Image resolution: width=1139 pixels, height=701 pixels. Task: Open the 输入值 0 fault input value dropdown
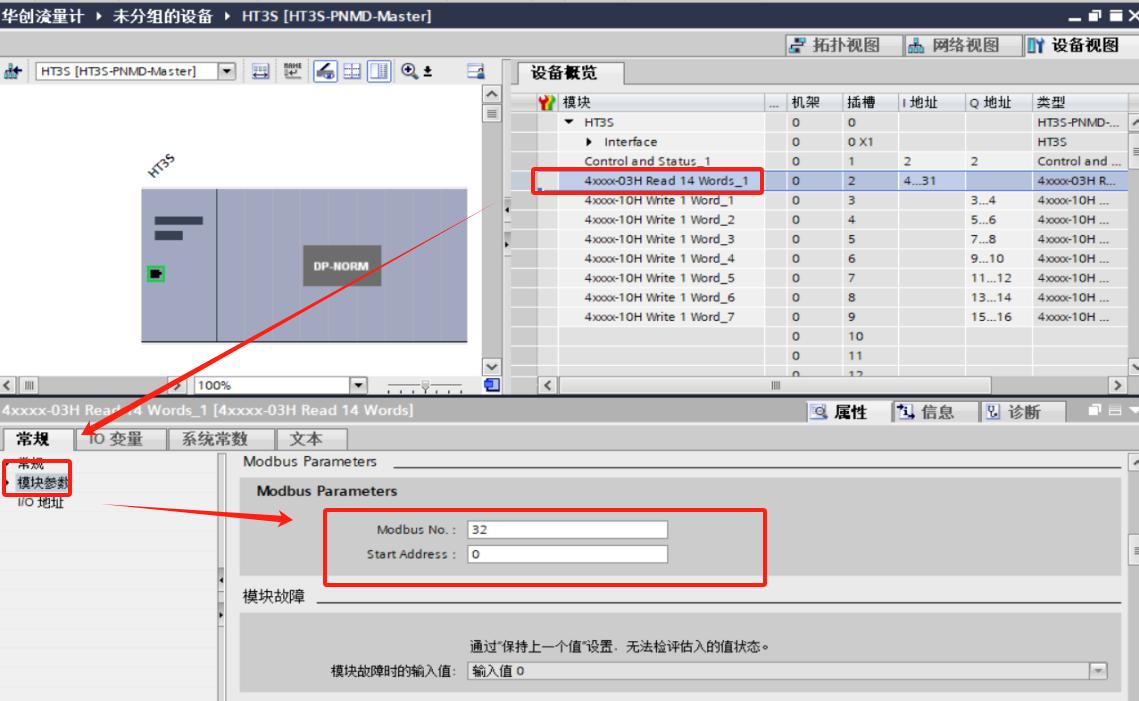pos(1099,671)
